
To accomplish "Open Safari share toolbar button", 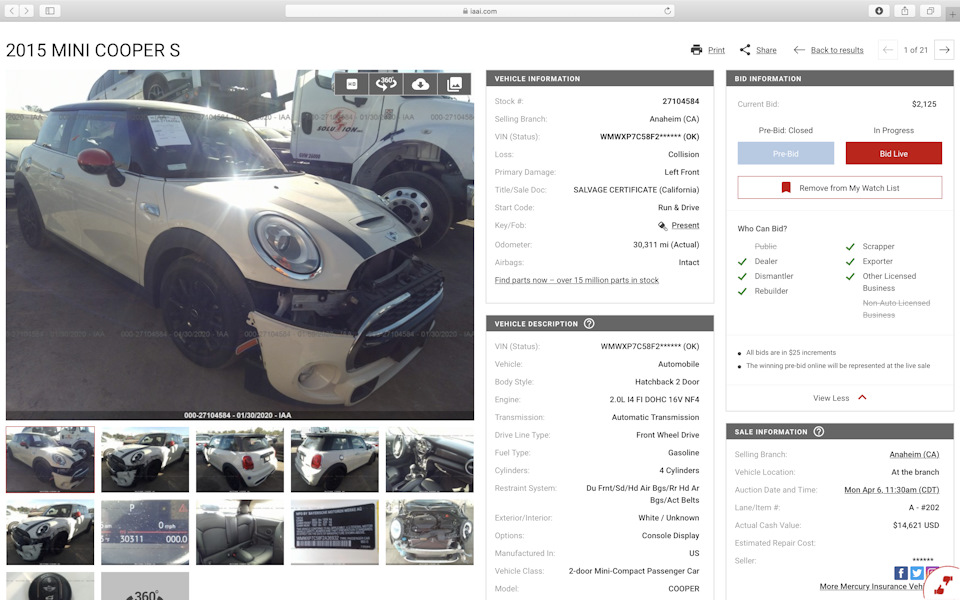I will coord(904,10).
